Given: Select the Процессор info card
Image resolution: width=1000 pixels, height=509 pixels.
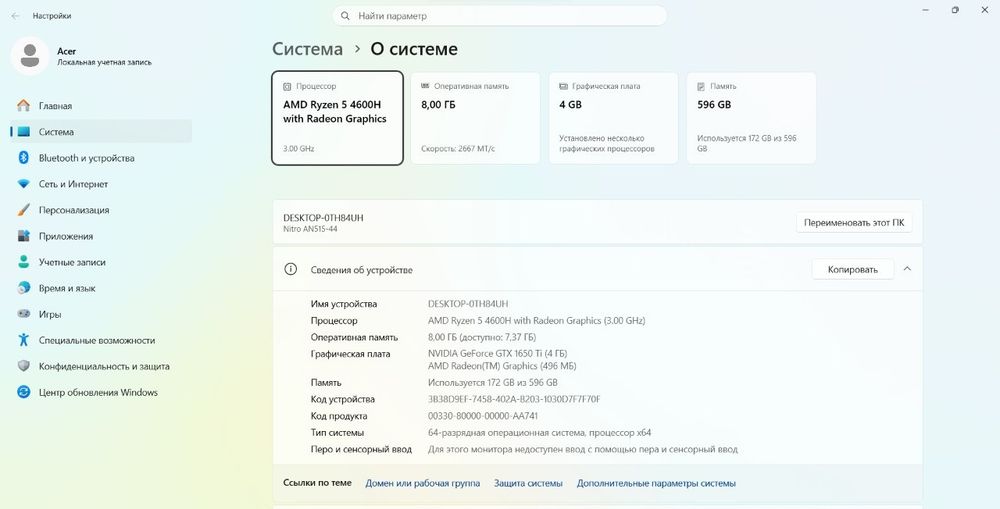Looking at the screenshot, I should [337, 118].
